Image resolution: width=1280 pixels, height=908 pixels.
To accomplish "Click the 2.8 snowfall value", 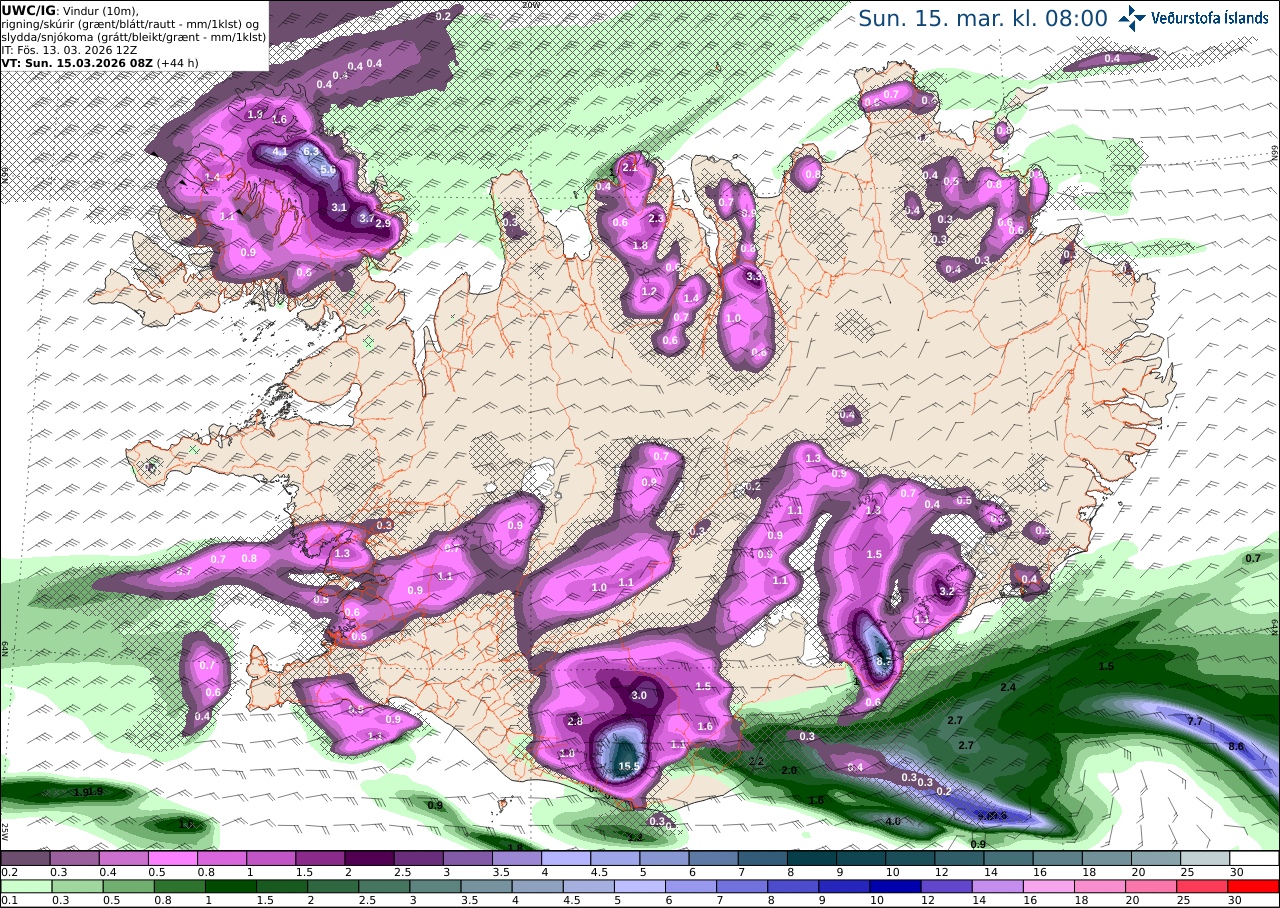I will click(x=574, y=721).
